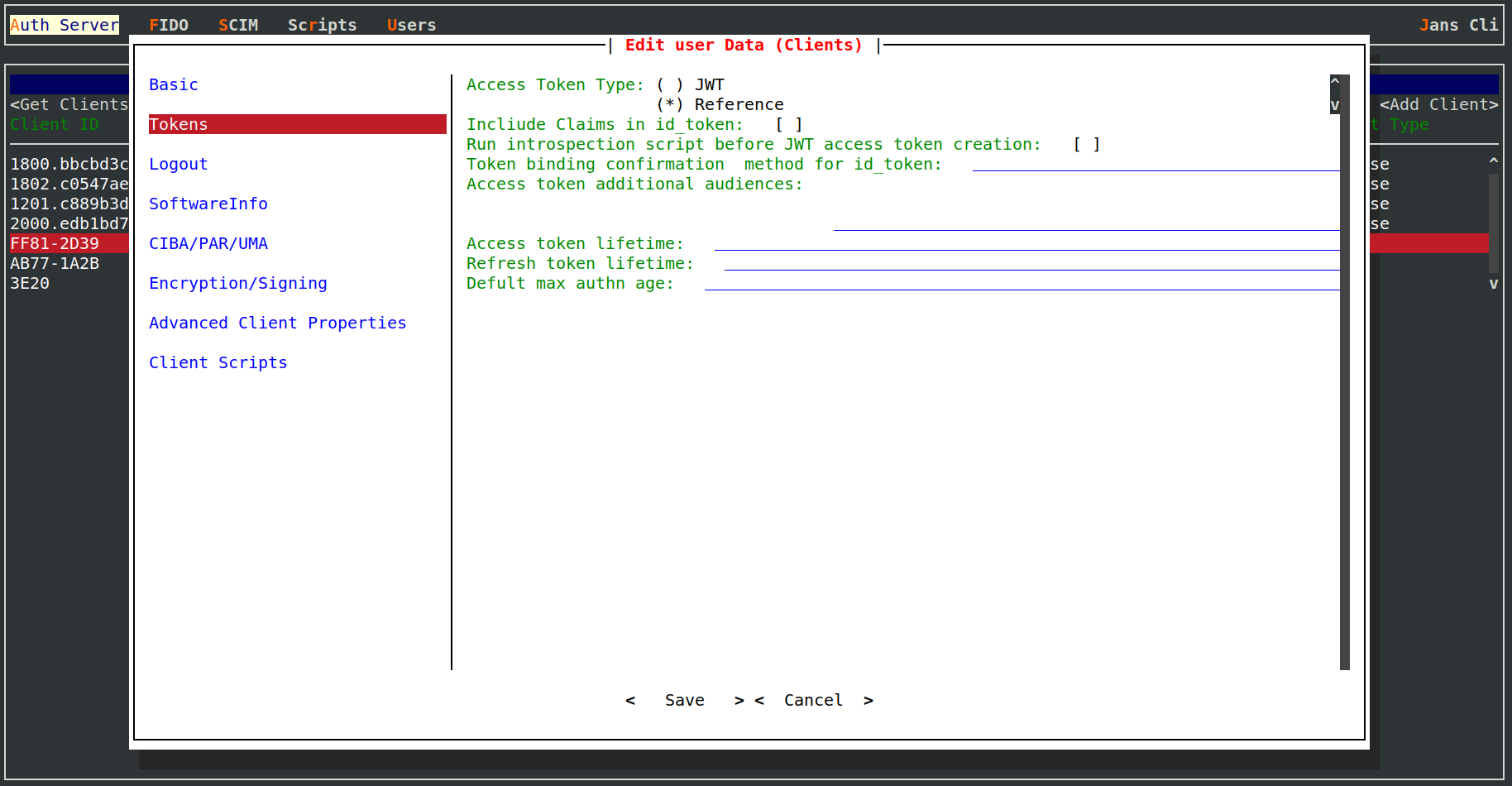Open the Scripts menu

click(323, 26)
